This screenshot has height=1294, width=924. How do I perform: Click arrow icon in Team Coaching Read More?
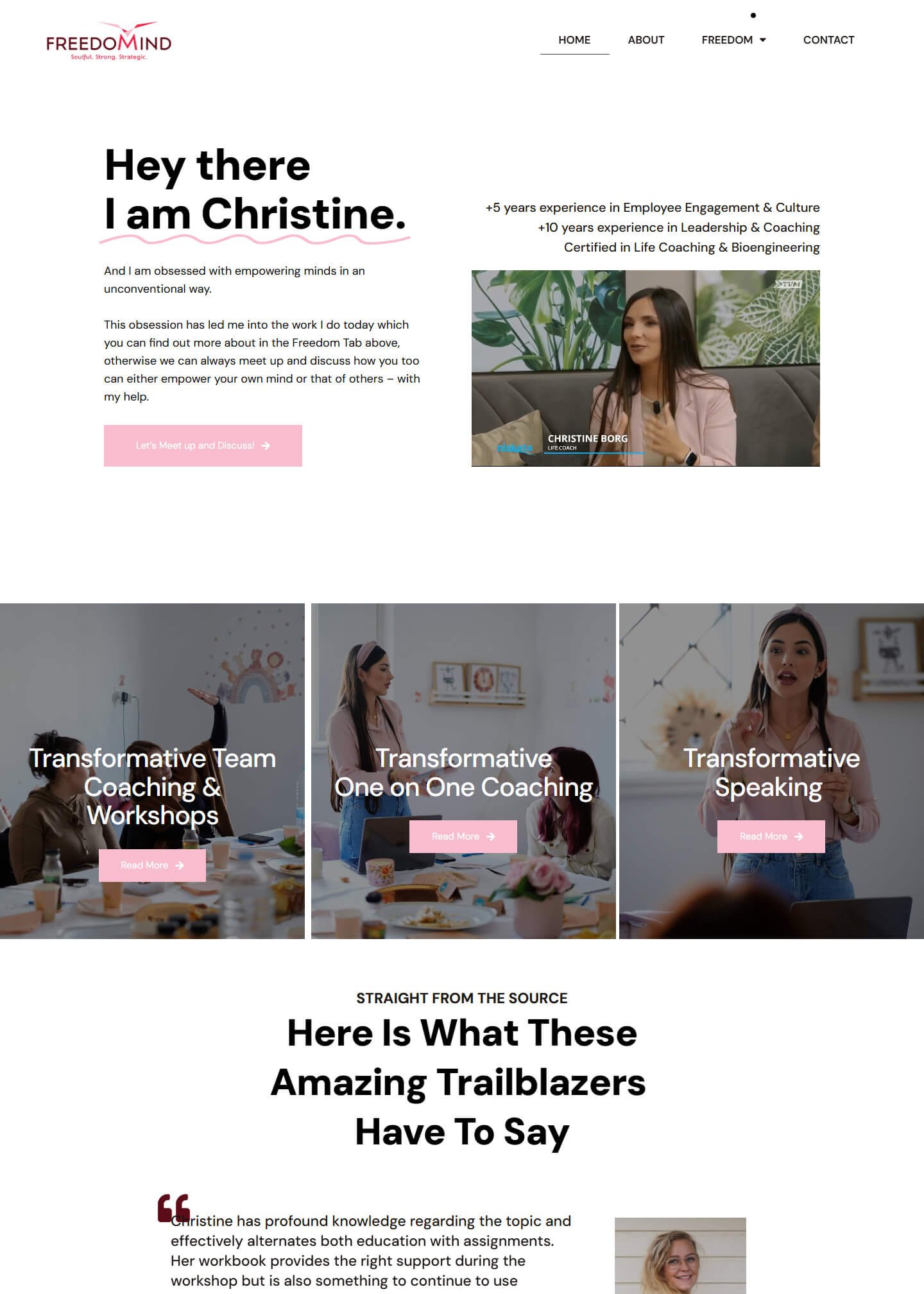click(180, 865)
